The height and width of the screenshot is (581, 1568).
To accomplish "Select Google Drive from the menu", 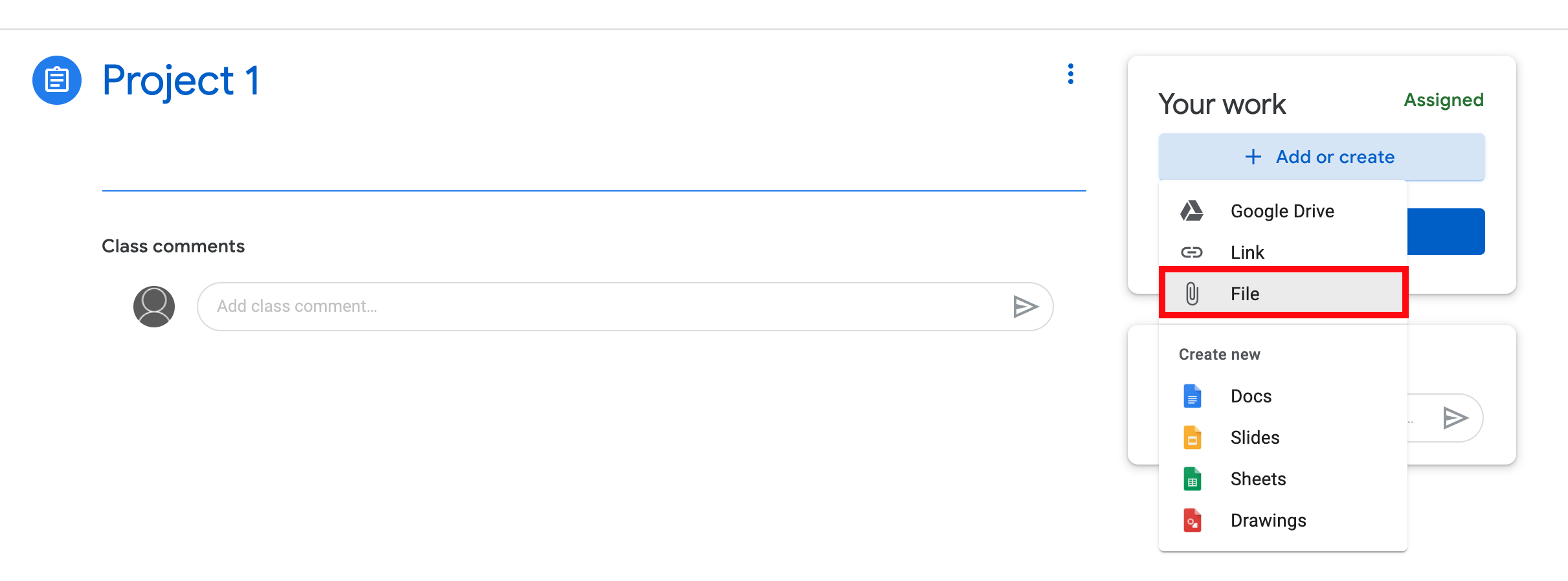I will click(1282, 211).
